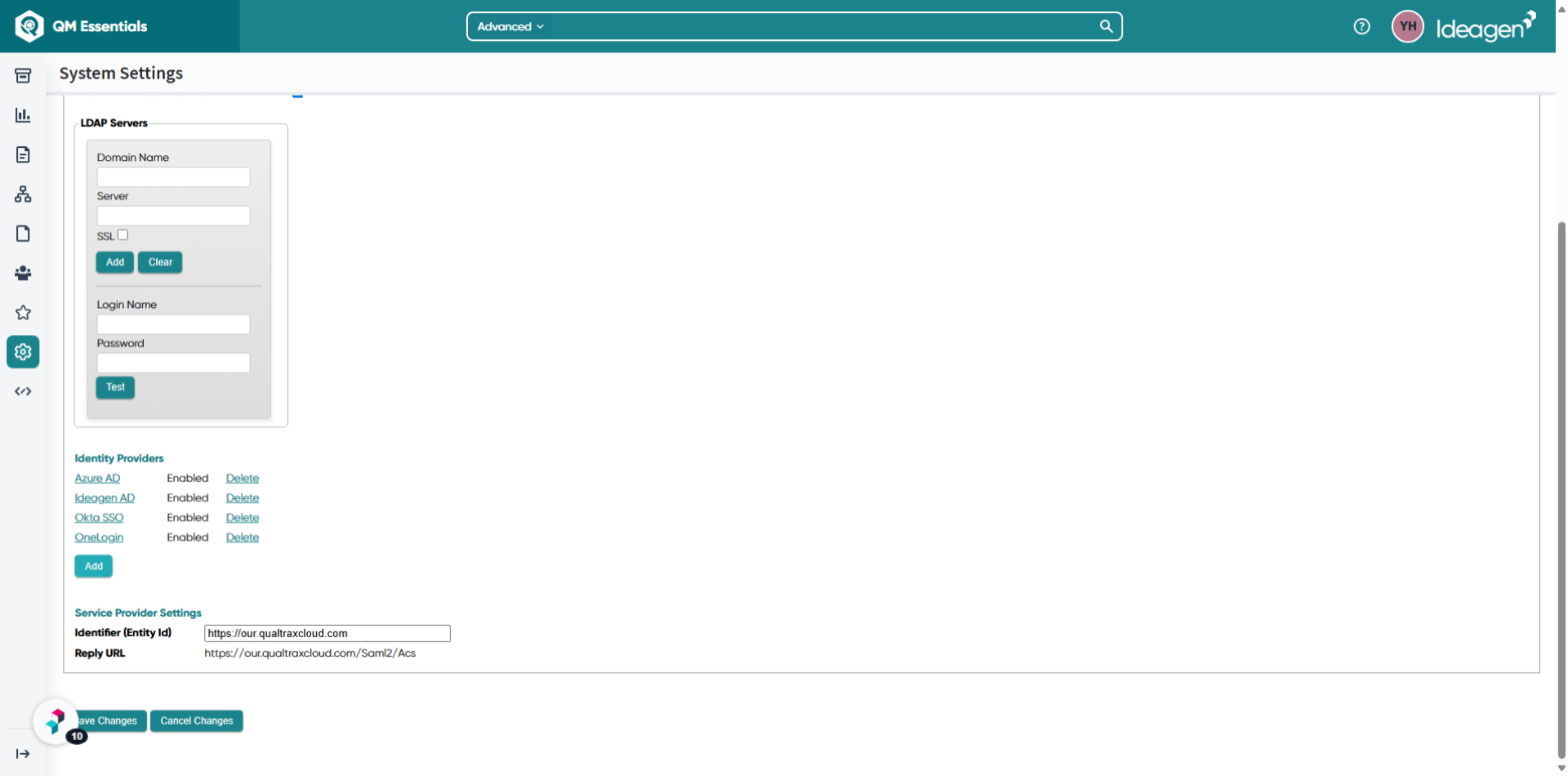Click the Identity Providers heading

tap(119, 458)
